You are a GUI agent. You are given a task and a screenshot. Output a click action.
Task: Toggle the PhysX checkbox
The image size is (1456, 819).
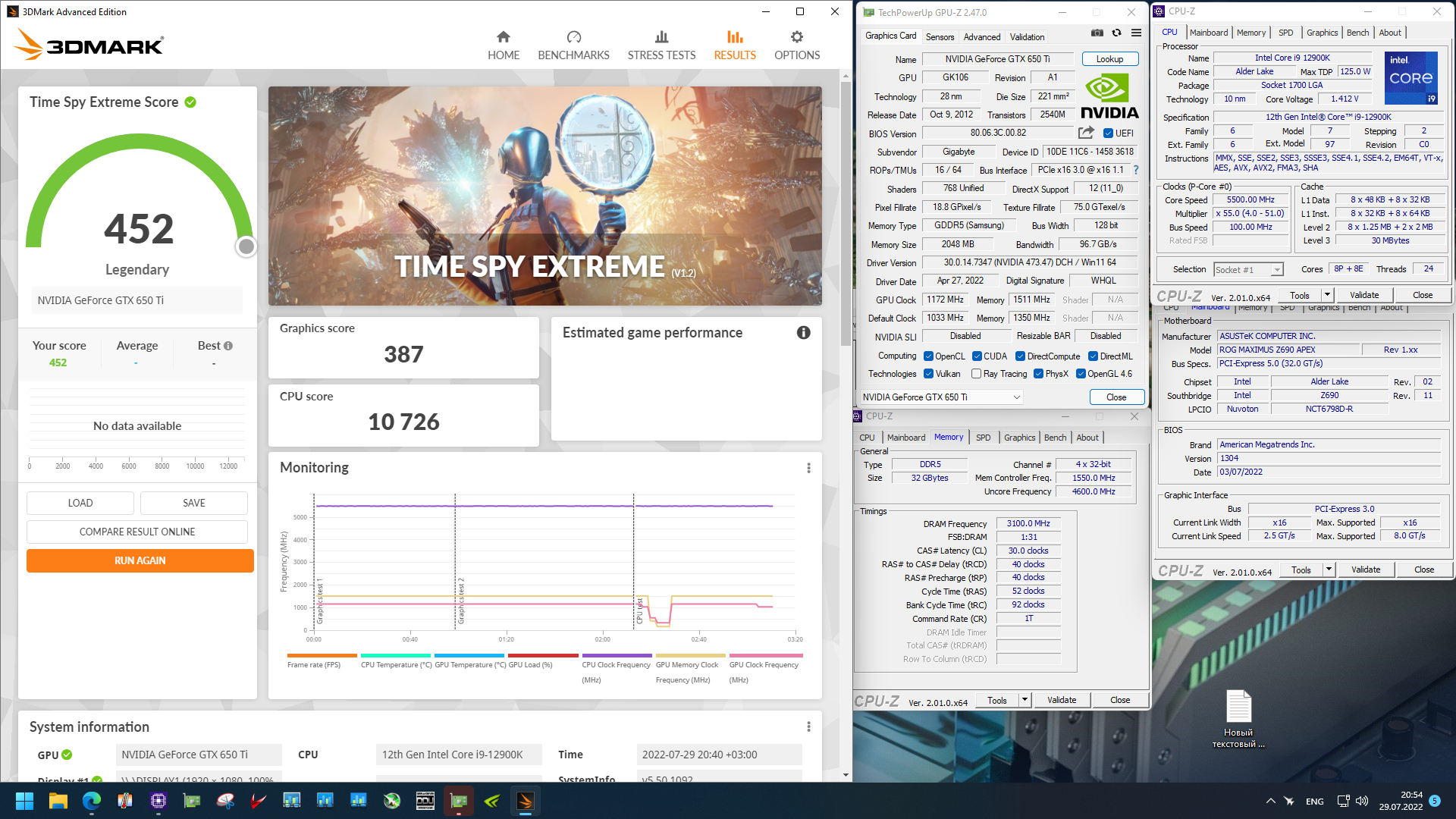[1039, 374]
